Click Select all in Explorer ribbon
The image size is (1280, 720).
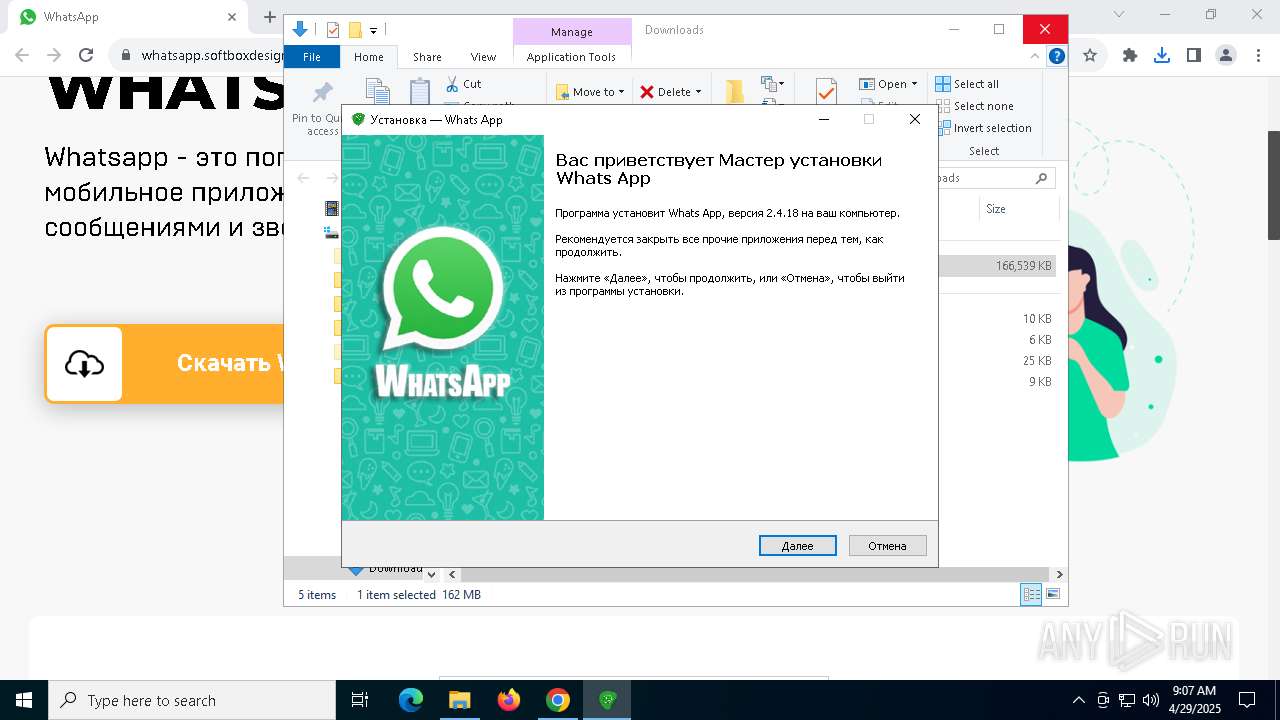pos(967,84)
